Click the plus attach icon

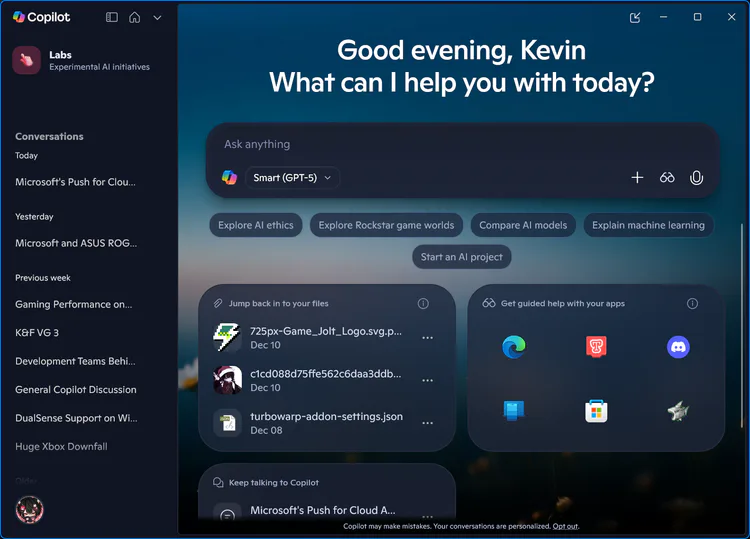[x=637, y=178]
